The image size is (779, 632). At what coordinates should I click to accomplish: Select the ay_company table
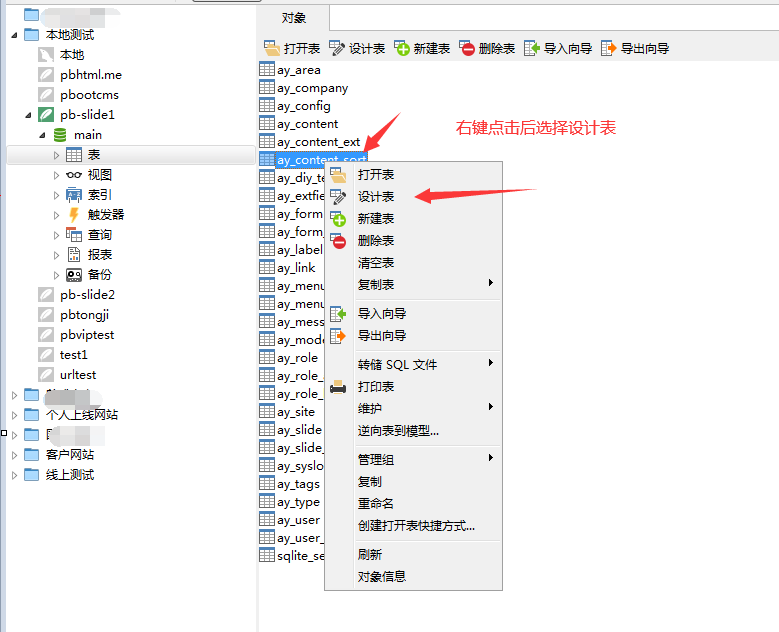(x=312, y=88)
